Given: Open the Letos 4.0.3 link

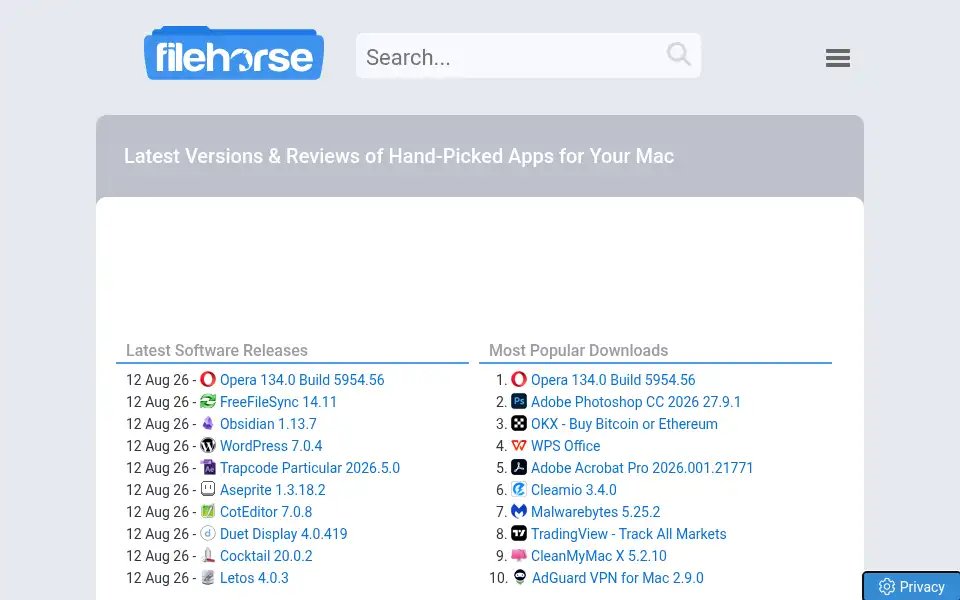Looking at the screenshot, I should pos(254,578).
